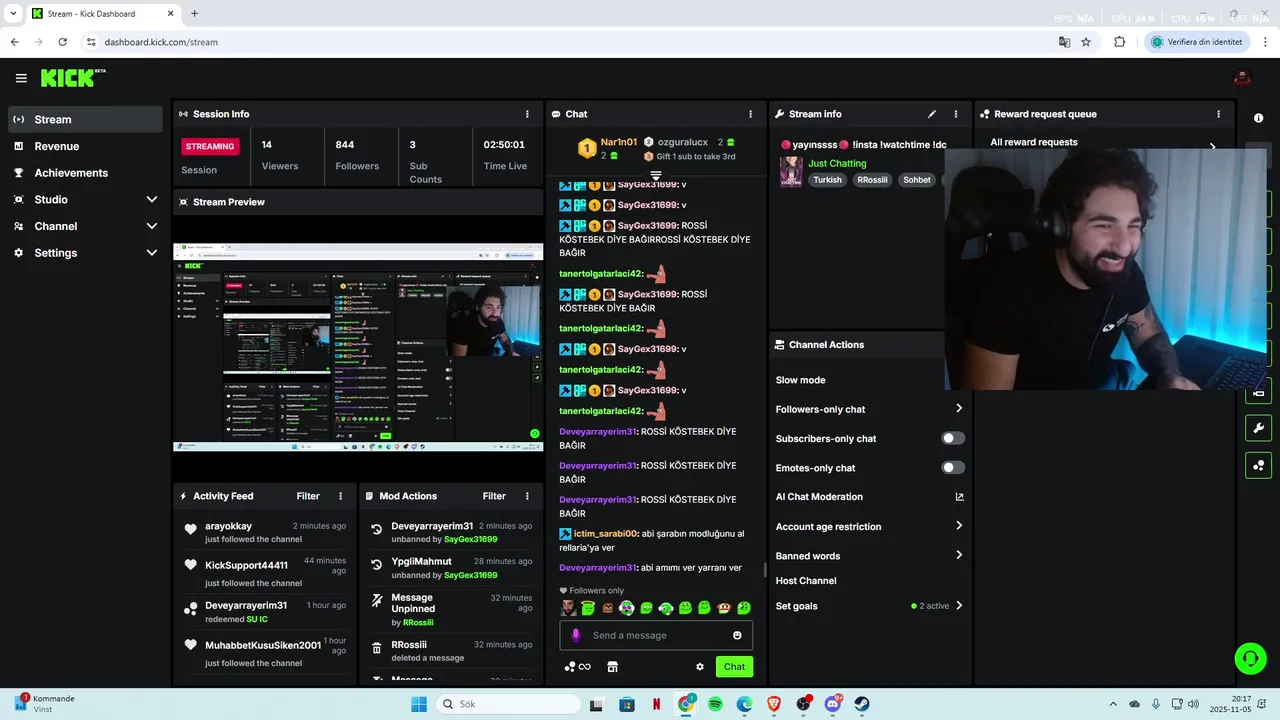Launch Brave browser from the taskbar
The width and height of the screenshot is (1280, 720).
point(774,704)
